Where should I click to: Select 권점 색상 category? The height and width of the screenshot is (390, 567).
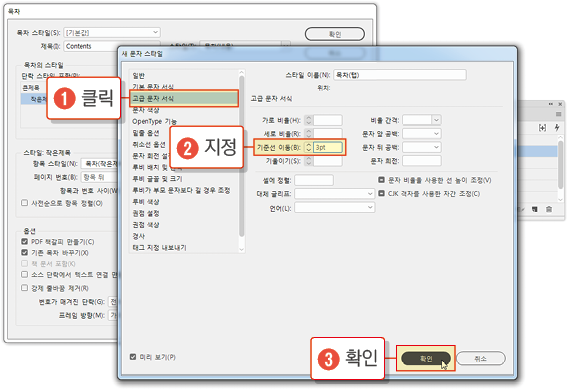(x=146, y=224)
